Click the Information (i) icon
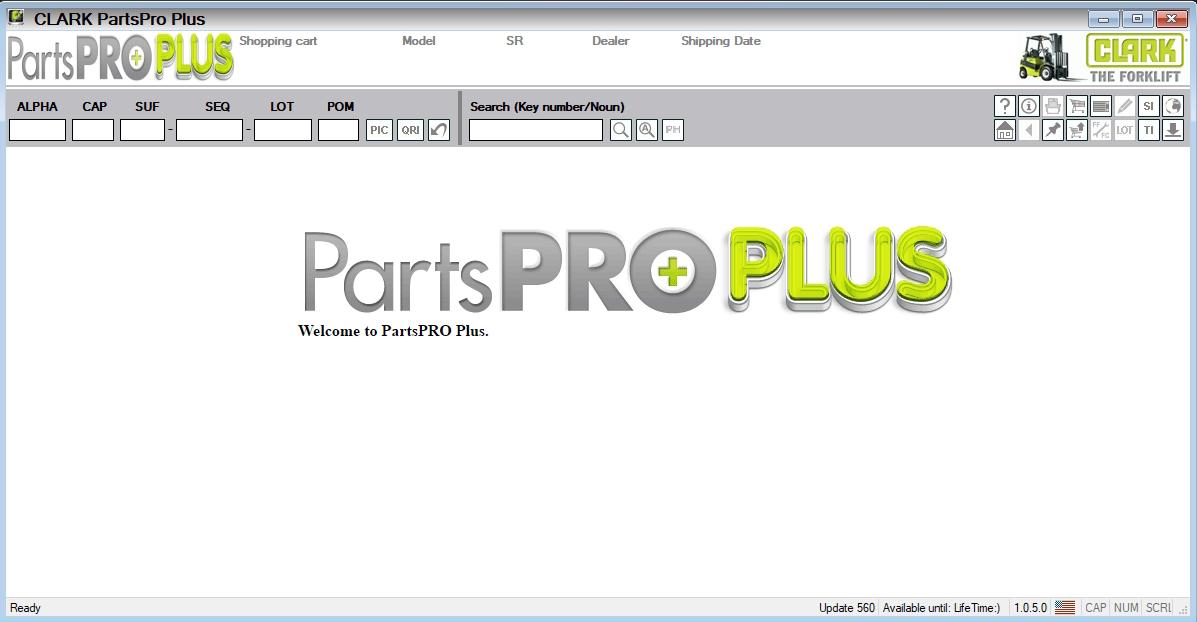Screen dimensions: 1197x622 click(1029, 106)
